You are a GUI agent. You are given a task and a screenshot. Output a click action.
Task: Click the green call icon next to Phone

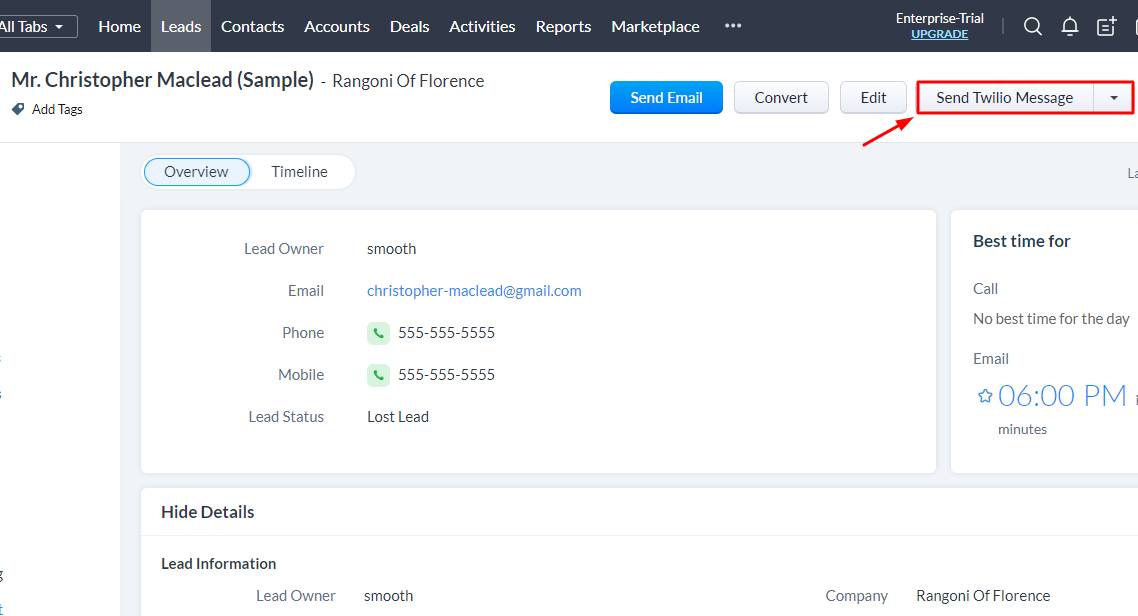coord(378,333)
